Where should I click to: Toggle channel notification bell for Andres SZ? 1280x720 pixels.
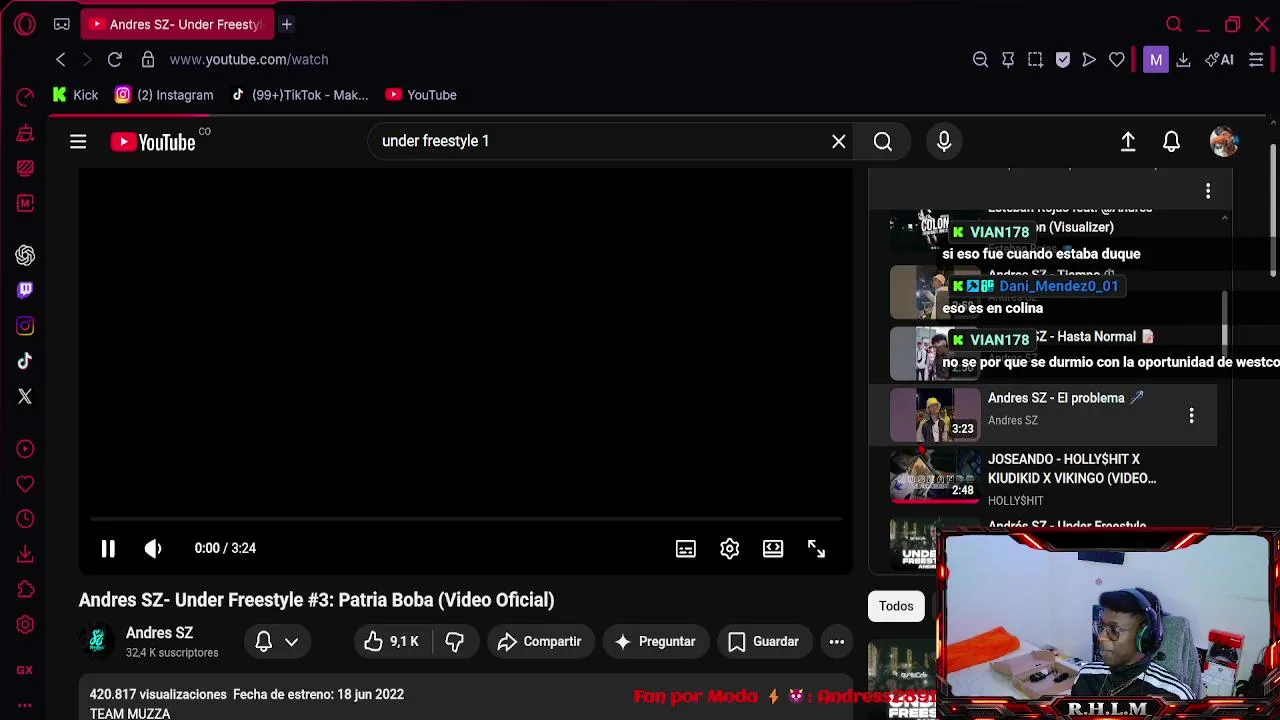coord(264,642)
